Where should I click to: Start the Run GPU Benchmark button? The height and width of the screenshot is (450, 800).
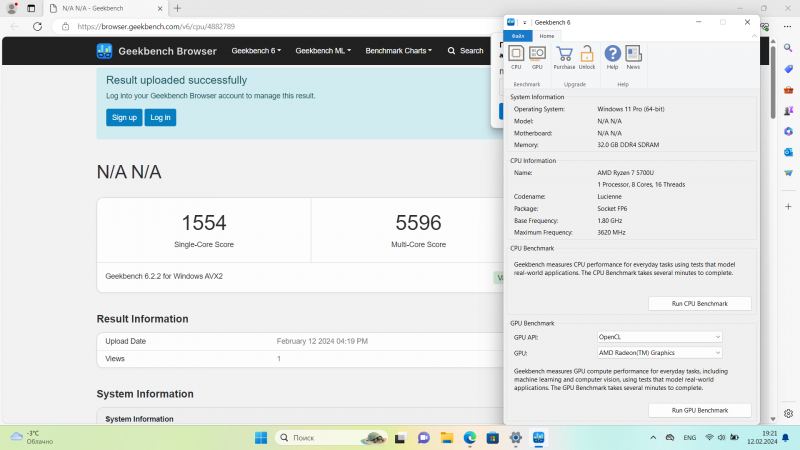coord(699,410)
